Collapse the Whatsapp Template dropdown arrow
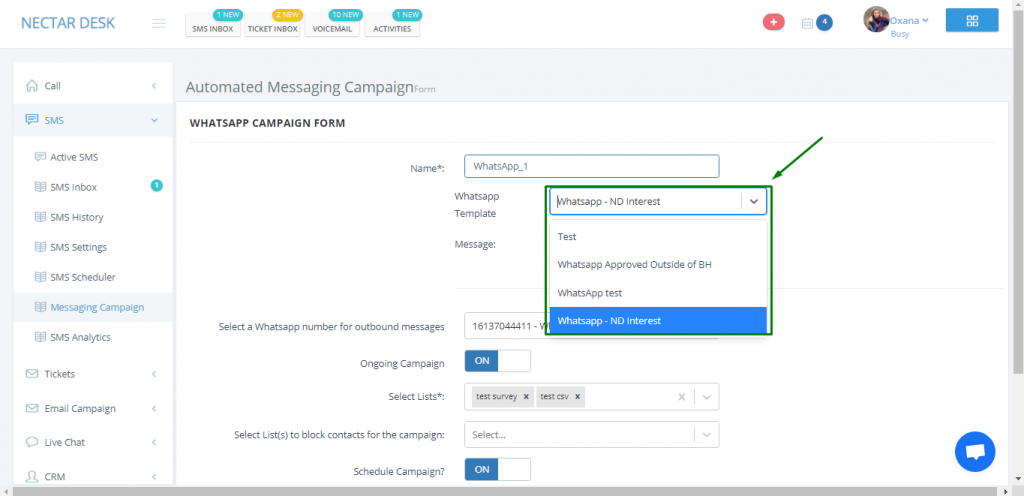 click(754, 202)
